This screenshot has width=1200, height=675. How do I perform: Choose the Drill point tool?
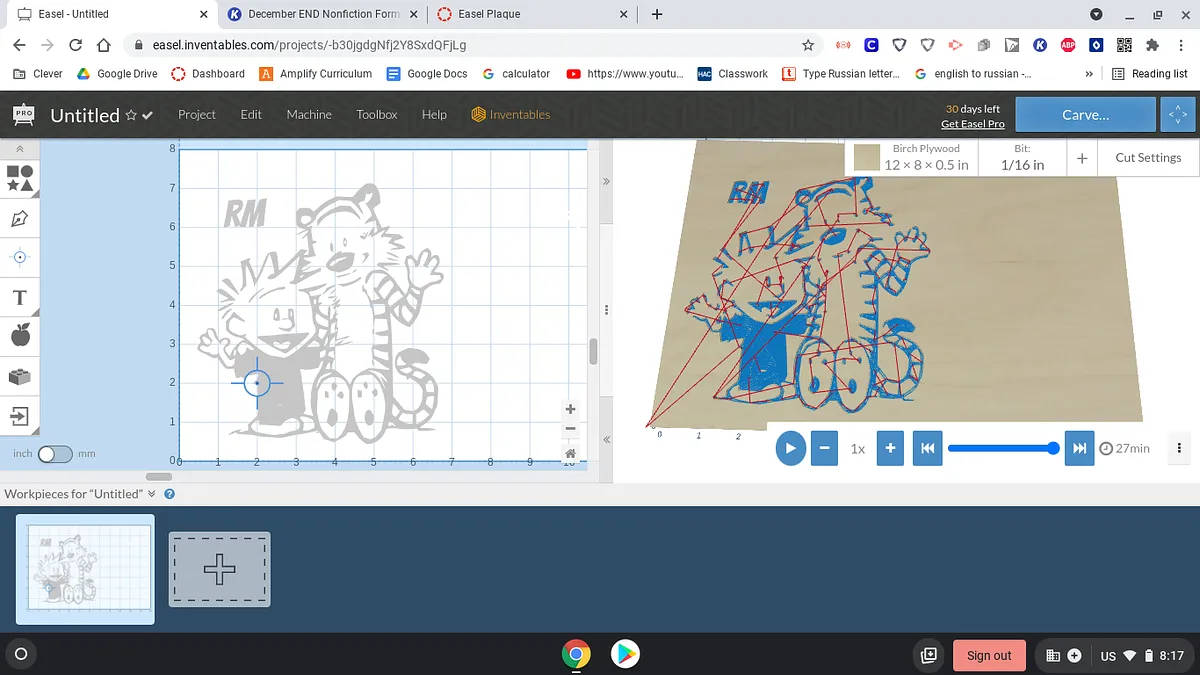click(x=20, y=257)
